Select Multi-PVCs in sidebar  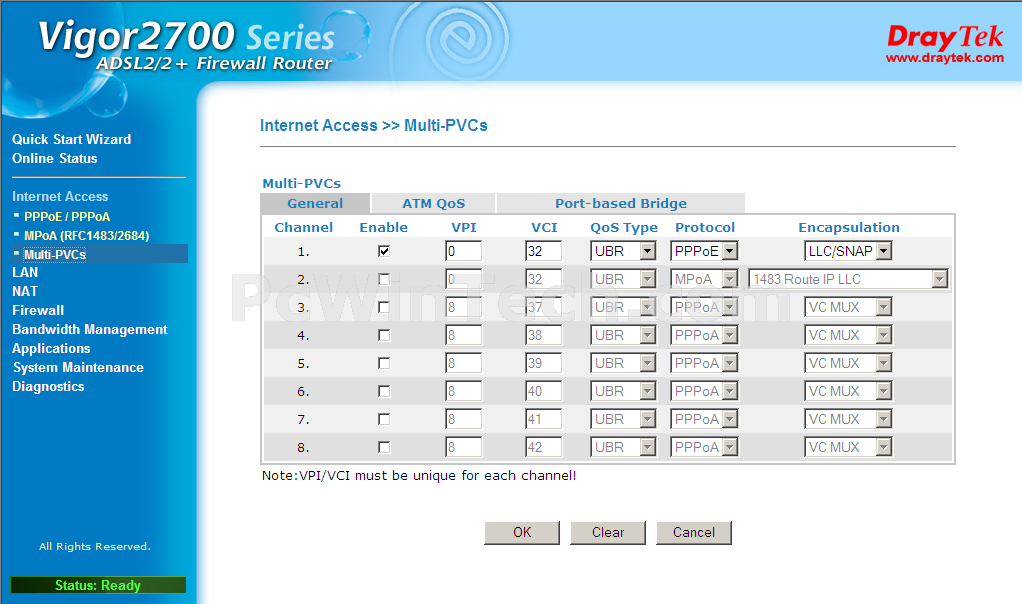click(55, 254)
